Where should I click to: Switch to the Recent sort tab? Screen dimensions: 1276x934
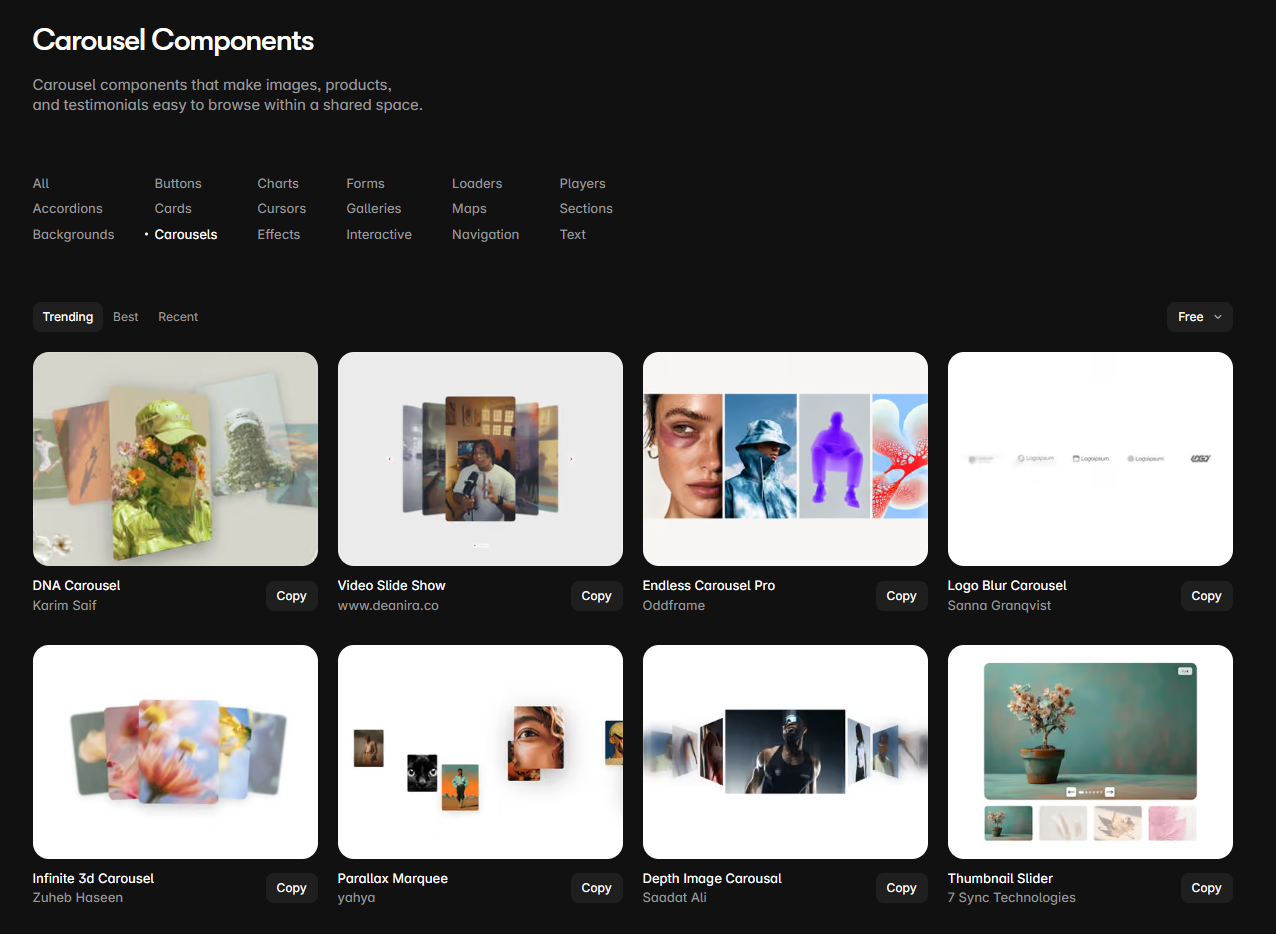[x=178, y=317]
